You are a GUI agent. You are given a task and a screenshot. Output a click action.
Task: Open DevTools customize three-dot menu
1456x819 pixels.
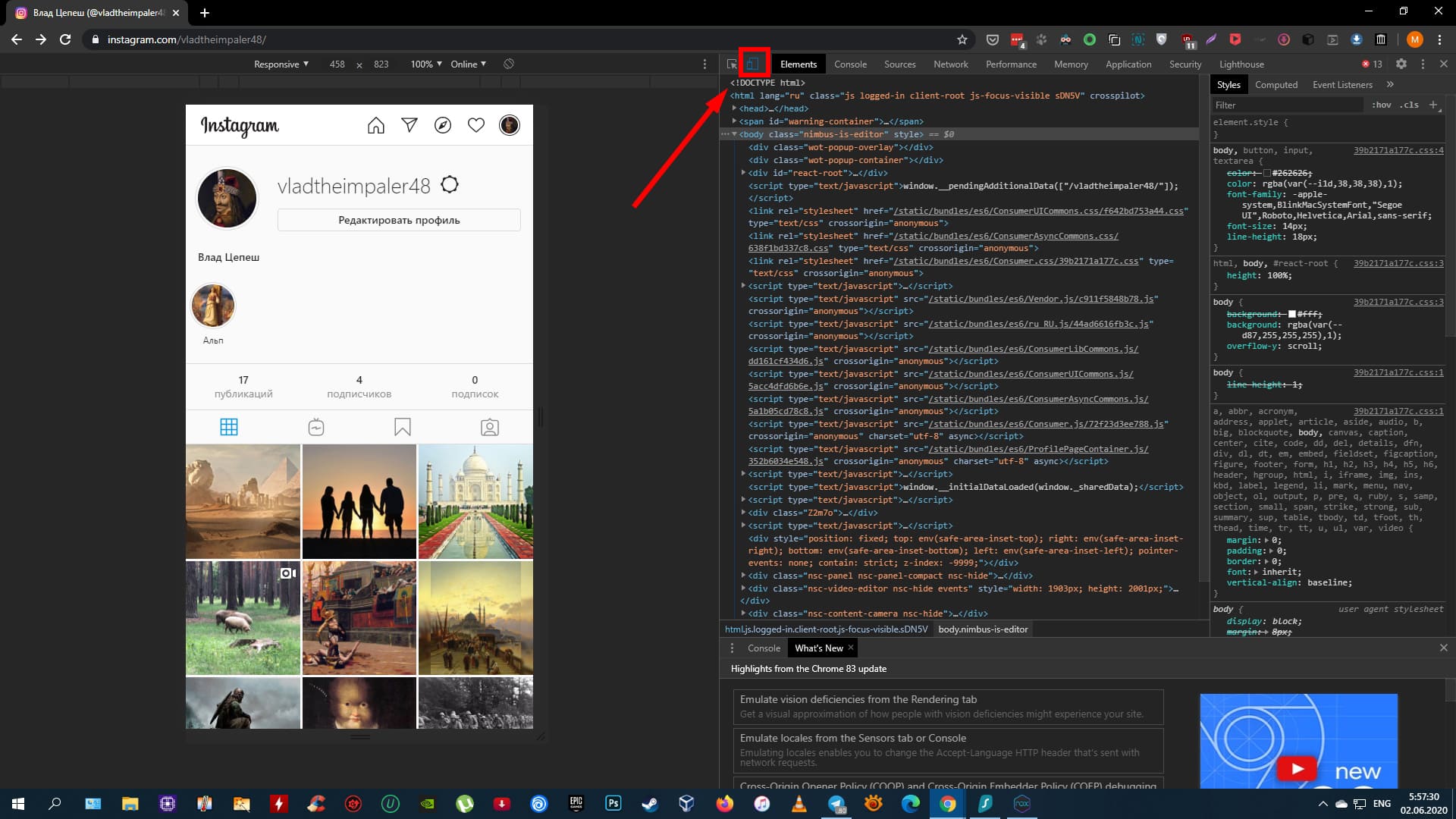1423,64
